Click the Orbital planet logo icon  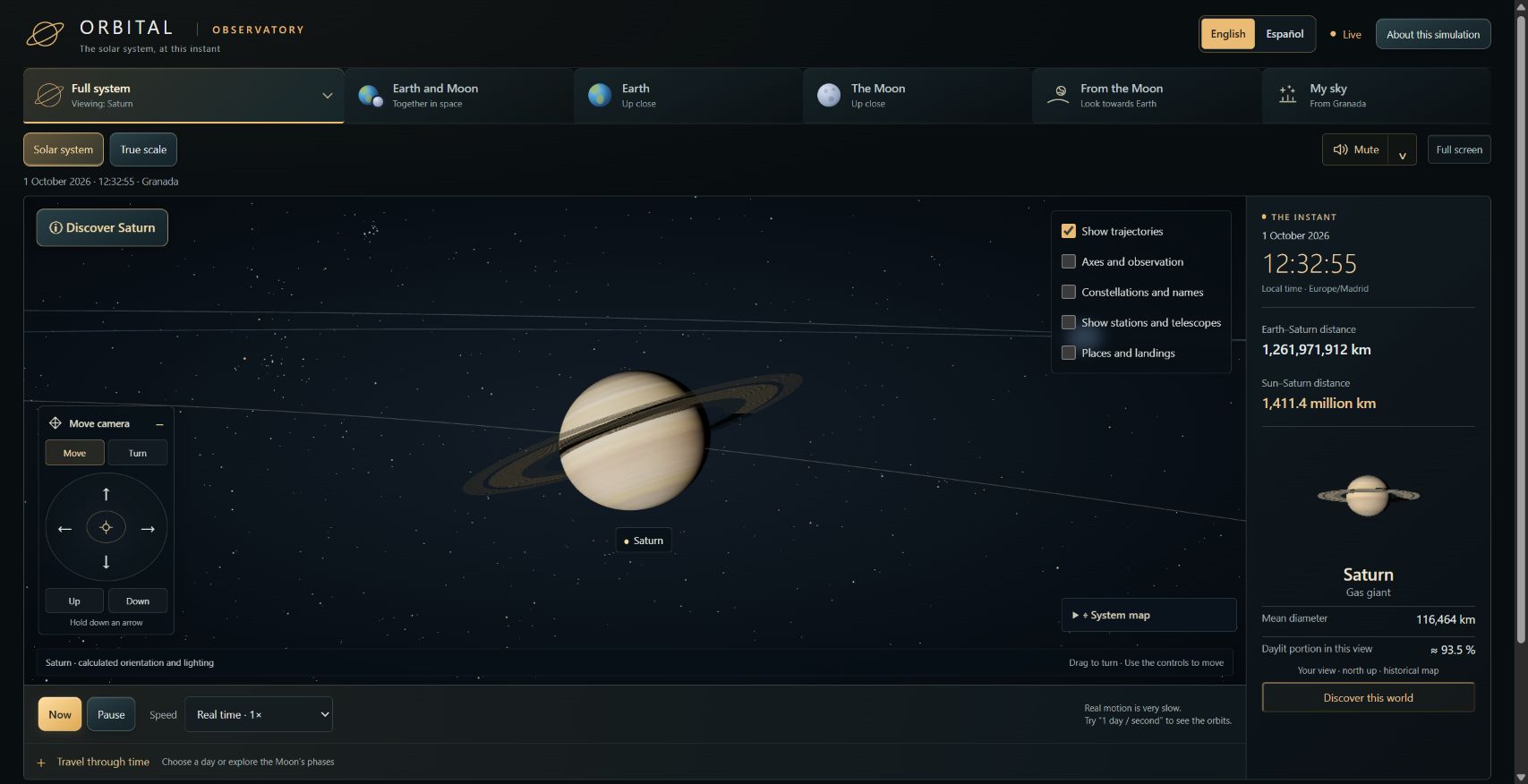click(45, 34)
